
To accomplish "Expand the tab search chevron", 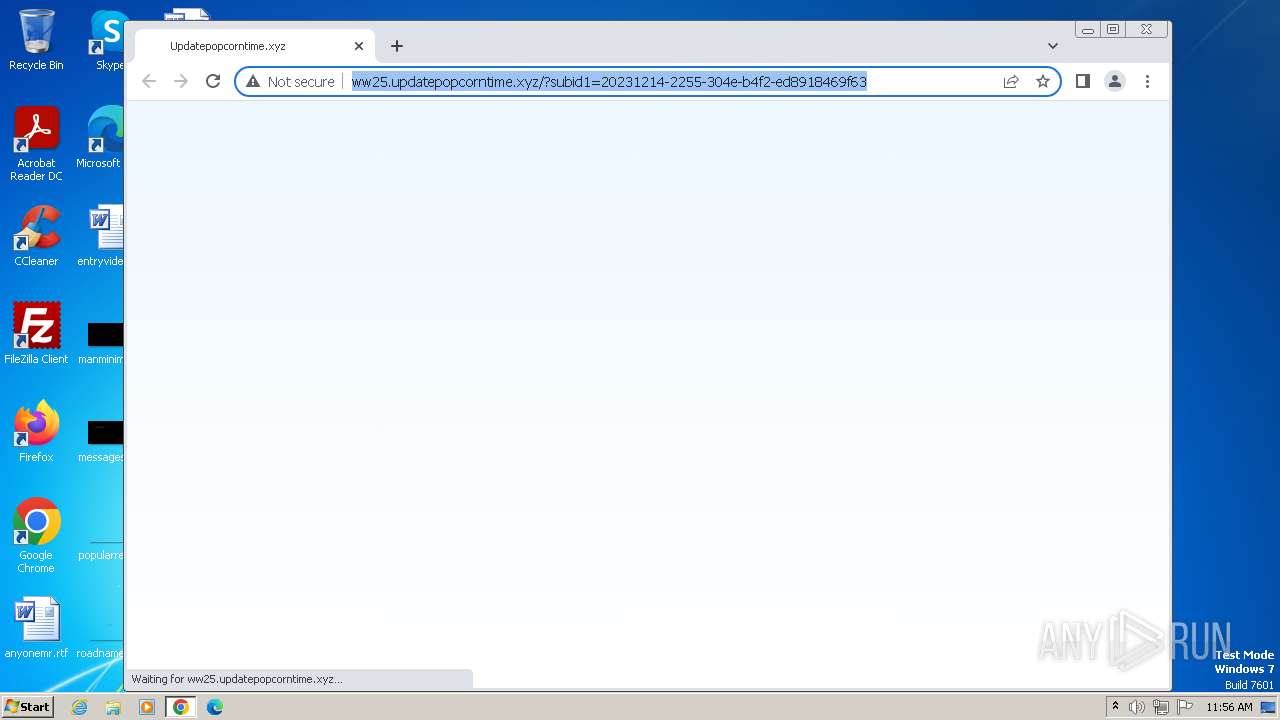I will pyautogui.click(x=1052, y=46).
